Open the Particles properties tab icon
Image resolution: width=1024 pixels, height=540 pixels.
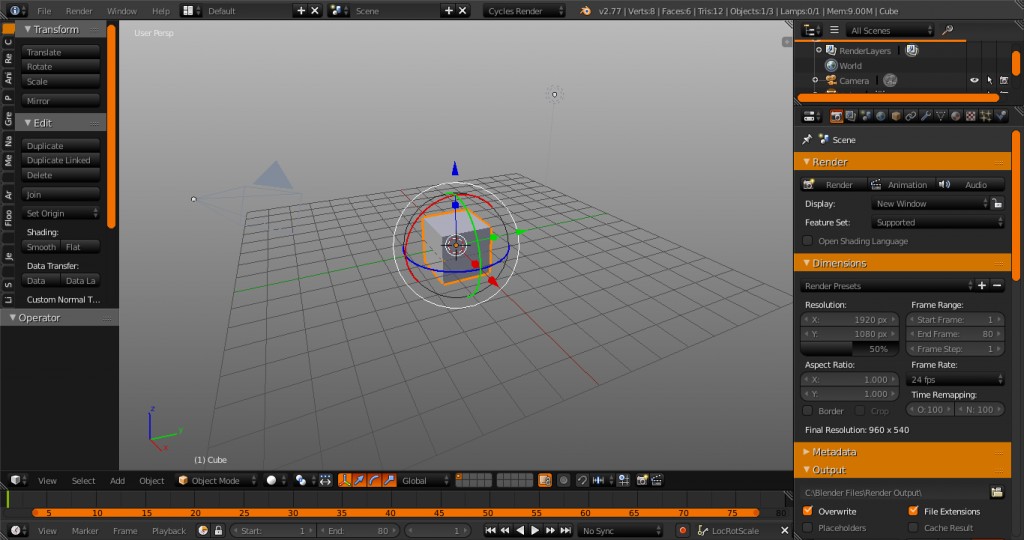click(986, 116)
